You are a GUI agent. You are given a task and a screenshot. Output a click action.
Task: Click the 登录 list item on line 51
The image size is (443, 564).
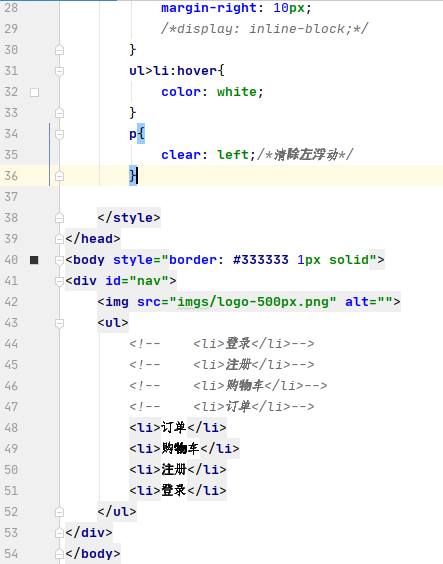(178, 491)
